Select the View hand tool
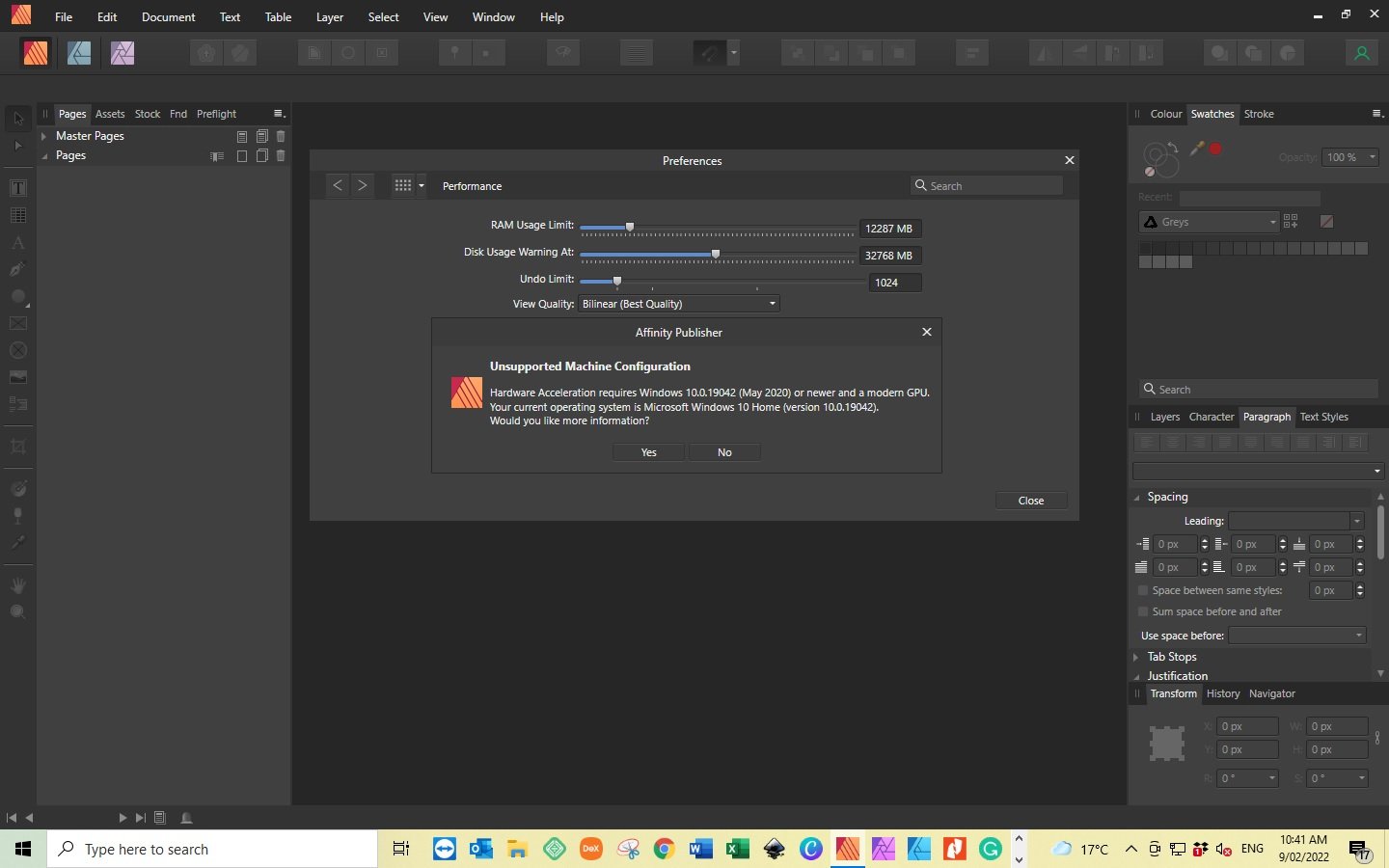1389x868 pixels. point(17,585)
